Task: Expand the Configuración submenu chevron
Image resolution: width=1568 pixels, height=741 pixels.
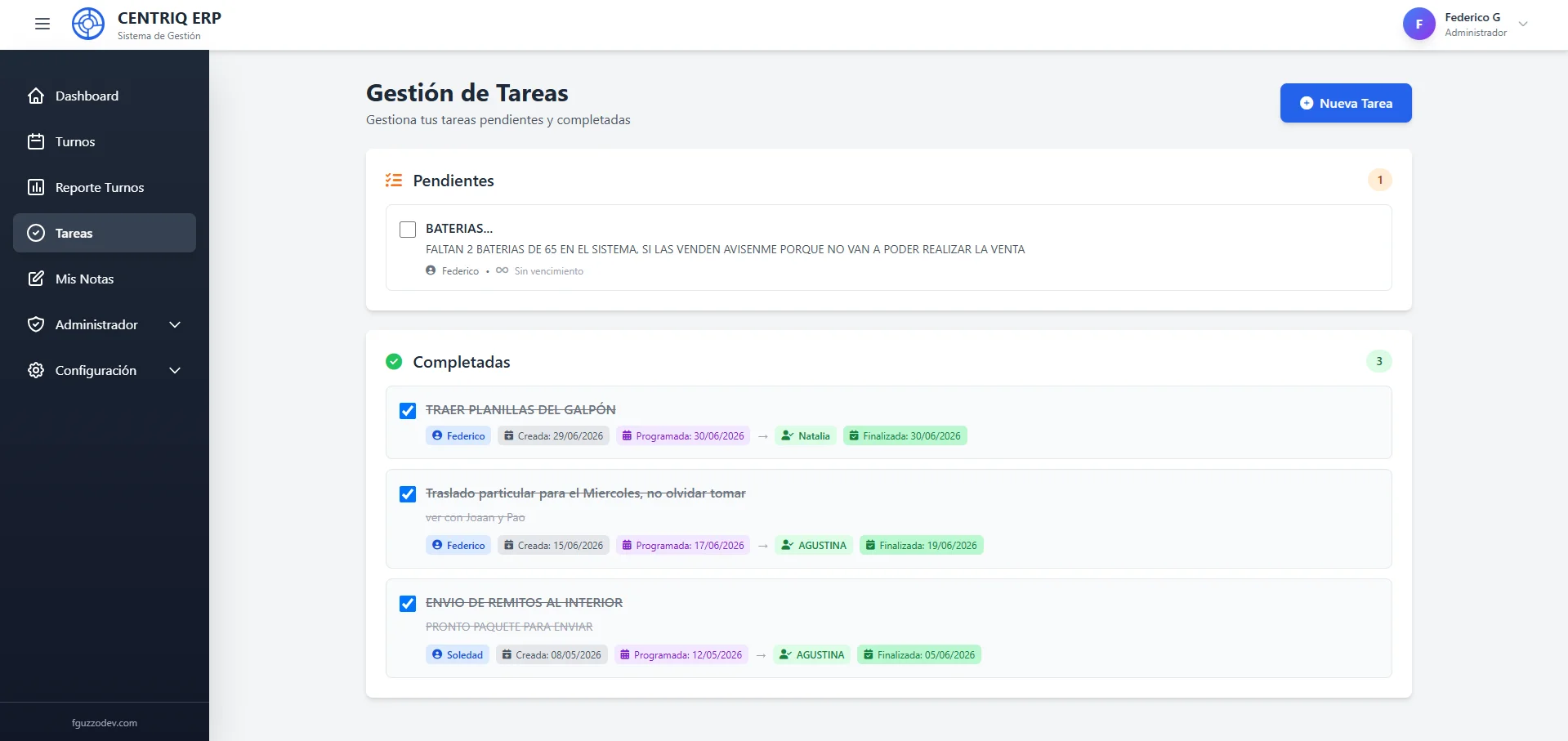Action: (x=175, y=370)
